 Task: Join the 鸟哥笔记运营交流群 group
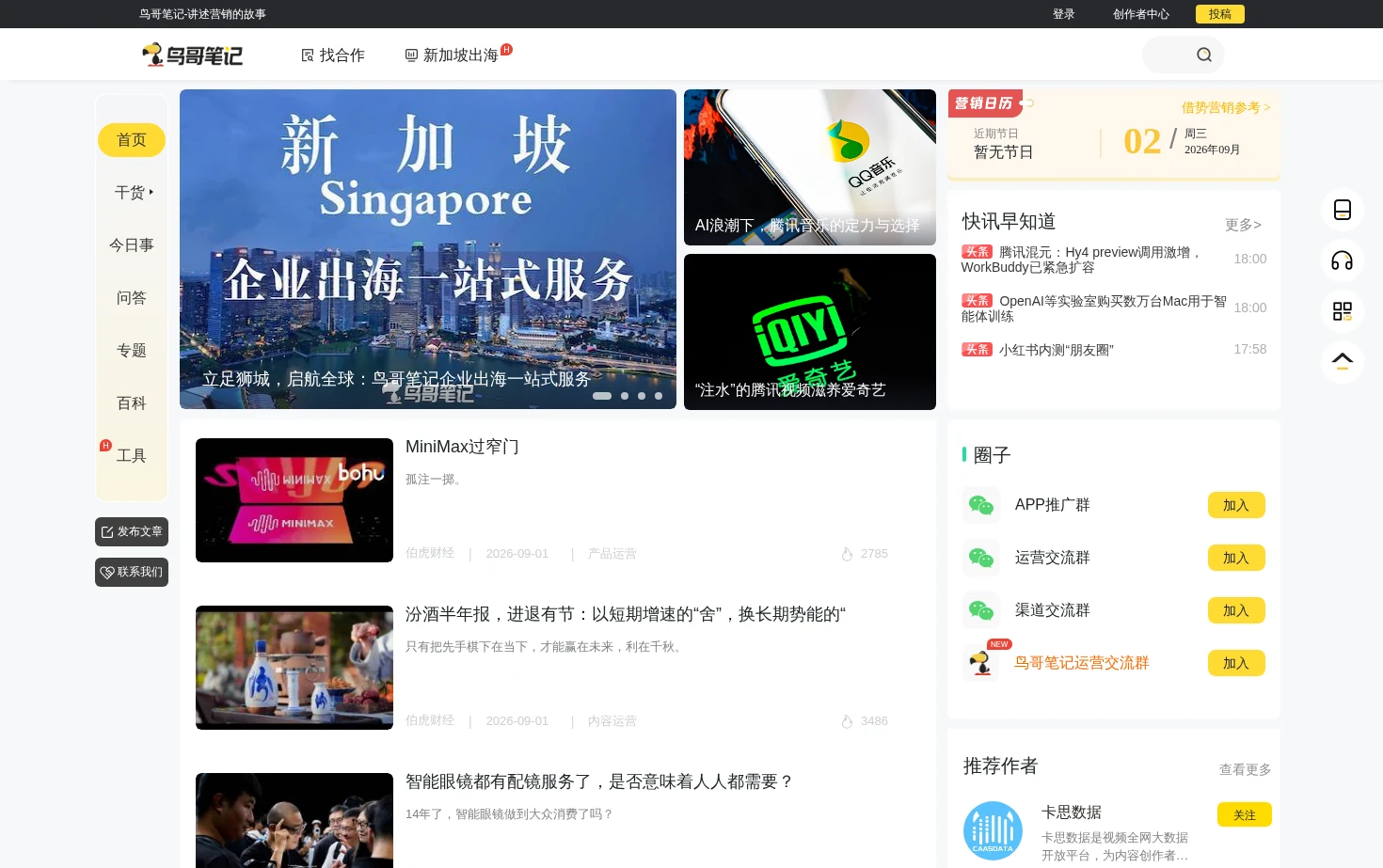[x=1236, y=663]
